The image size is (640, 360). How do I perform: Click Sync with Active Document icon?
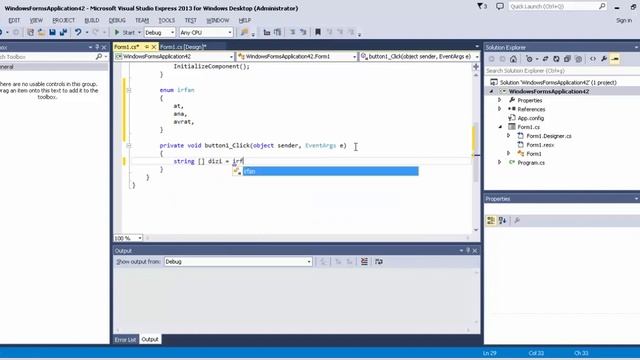point(545,59)
